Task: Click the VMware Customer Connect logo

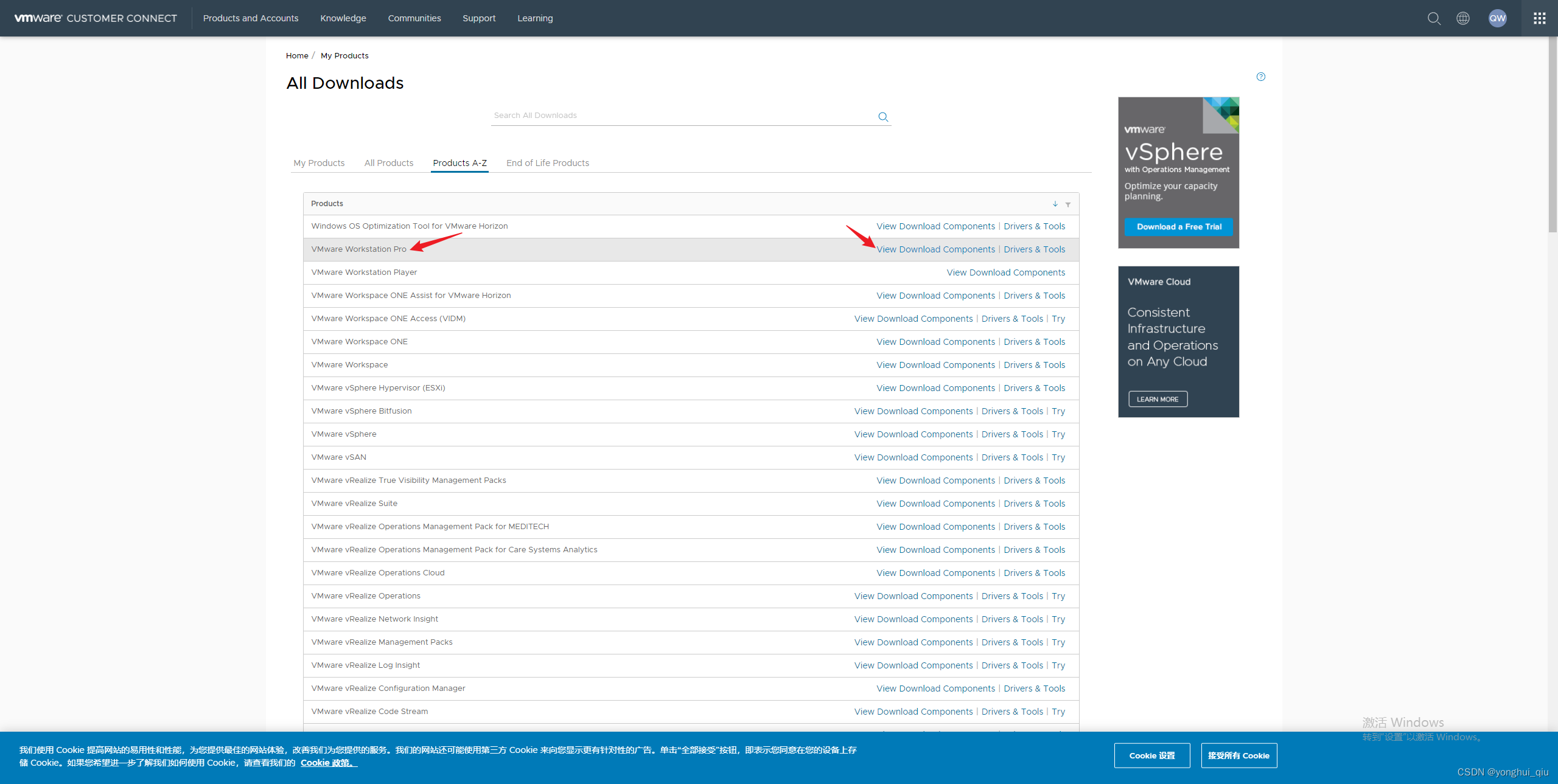Action: [x=96, y=18]
